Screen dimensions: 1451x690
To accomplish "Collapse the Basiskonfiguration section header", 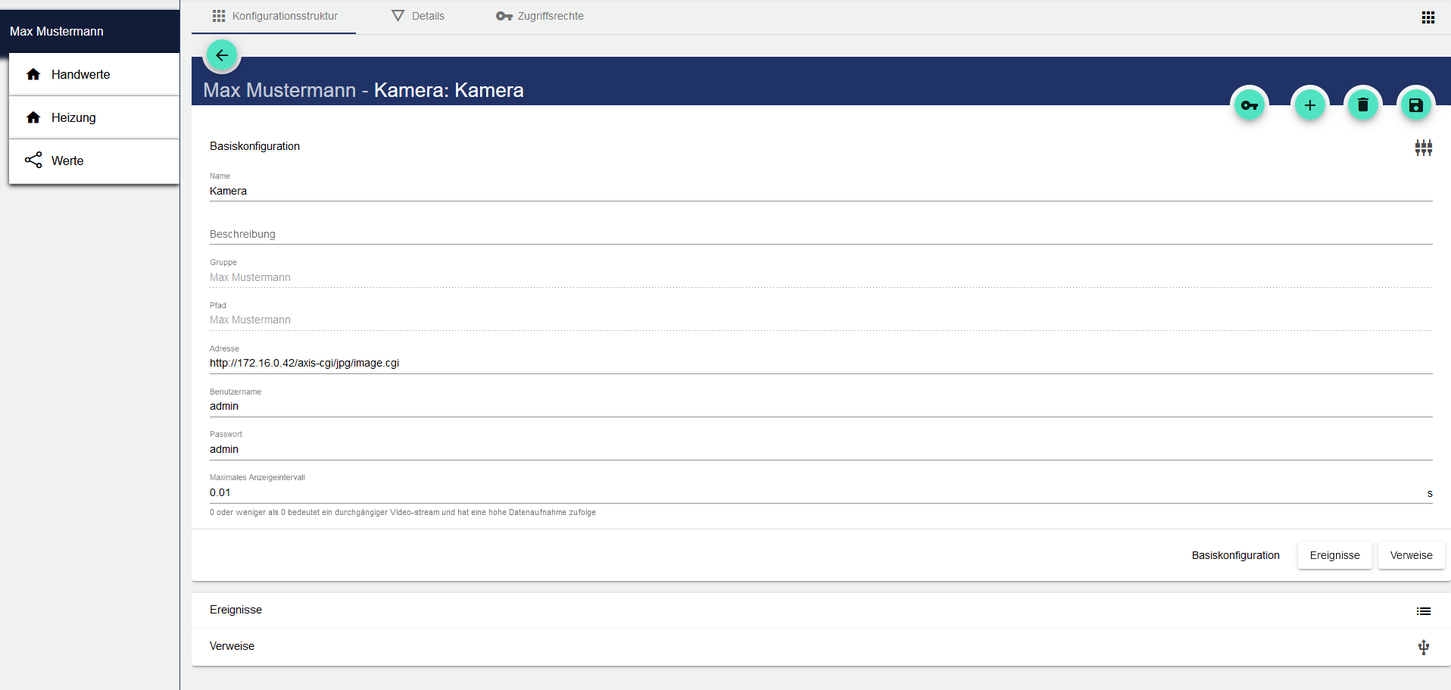I will tap(255, 146).
